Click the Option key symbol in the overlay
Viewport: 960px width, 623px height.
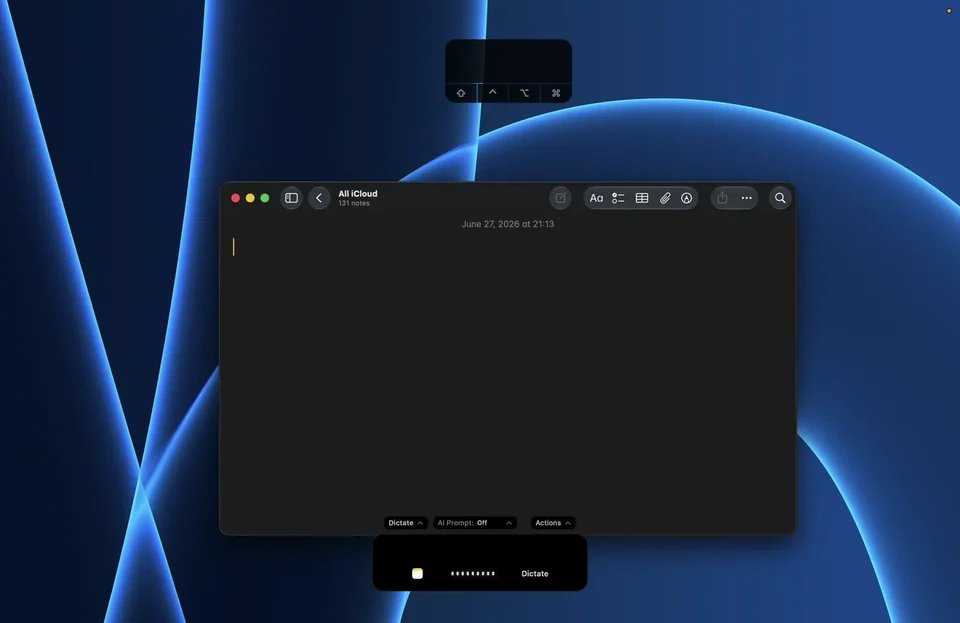point(525,93)
